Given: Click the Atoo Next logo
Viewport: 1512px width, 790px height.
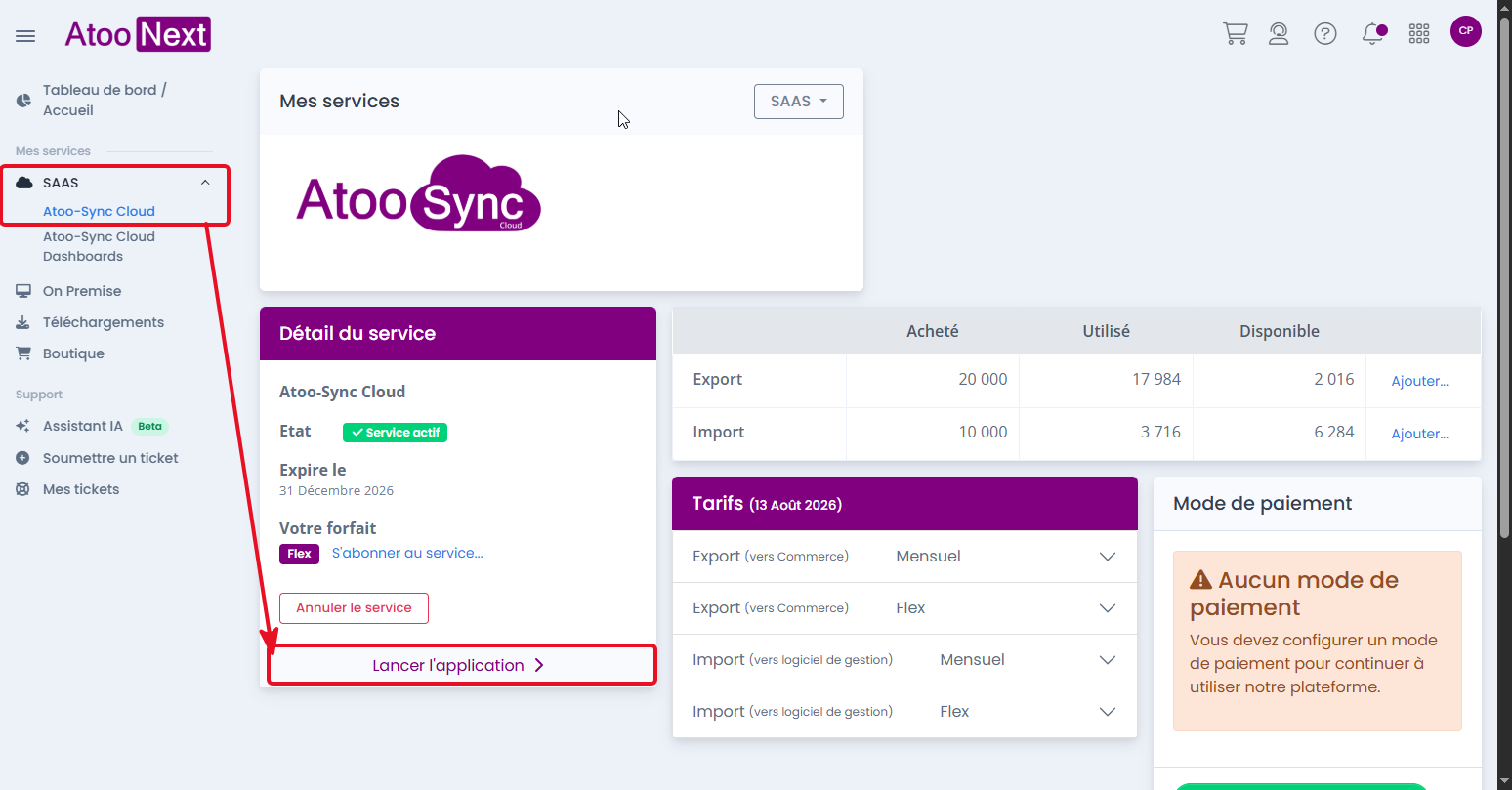Looking at the screenshot, I should [138, 34].
